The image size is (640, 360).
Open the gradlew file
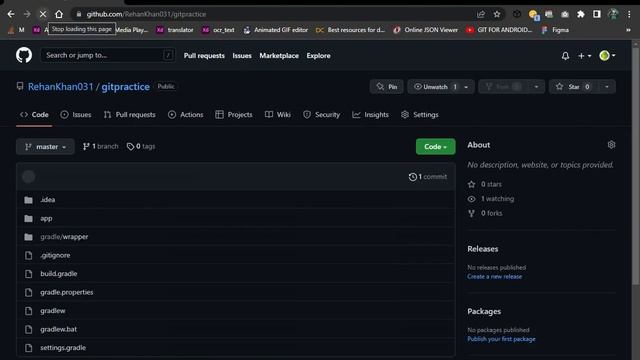[53, 311]
